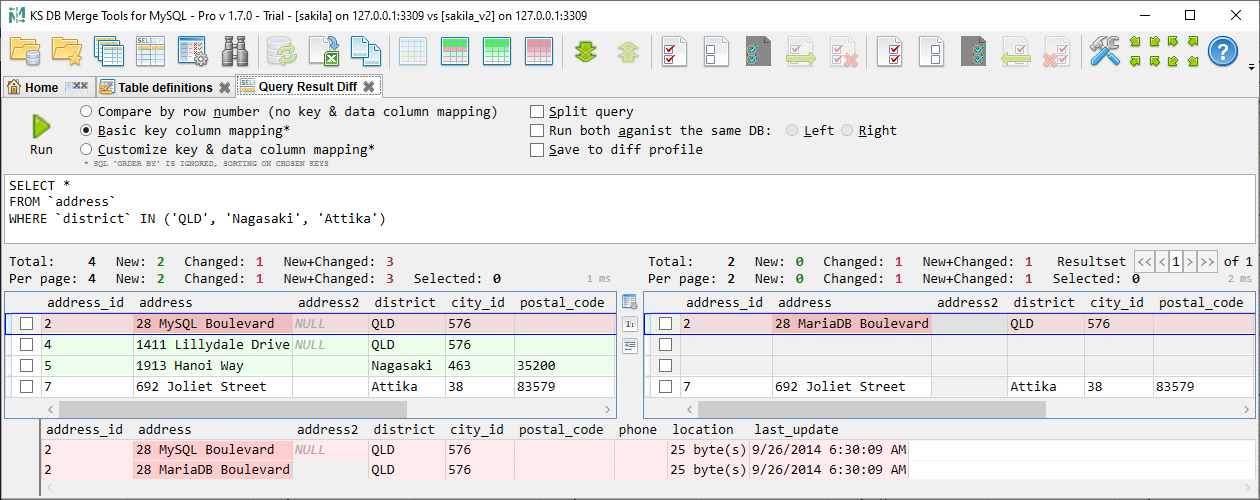Click the export to Excel icon
This screenshot has width=1260, height=500.
(324, 51)
